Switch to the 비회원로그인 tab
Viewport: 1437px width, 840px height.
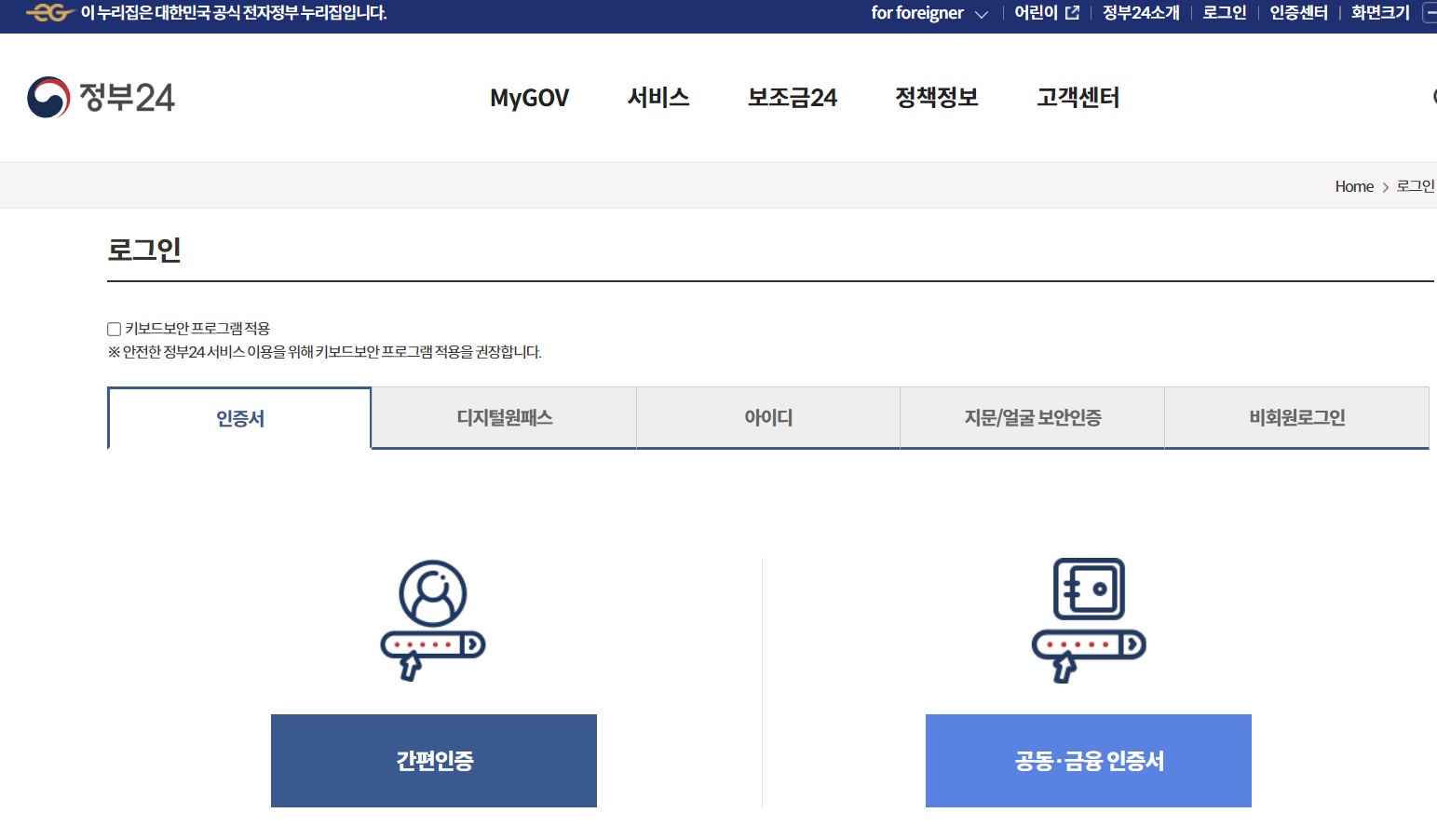point(1295,418)
